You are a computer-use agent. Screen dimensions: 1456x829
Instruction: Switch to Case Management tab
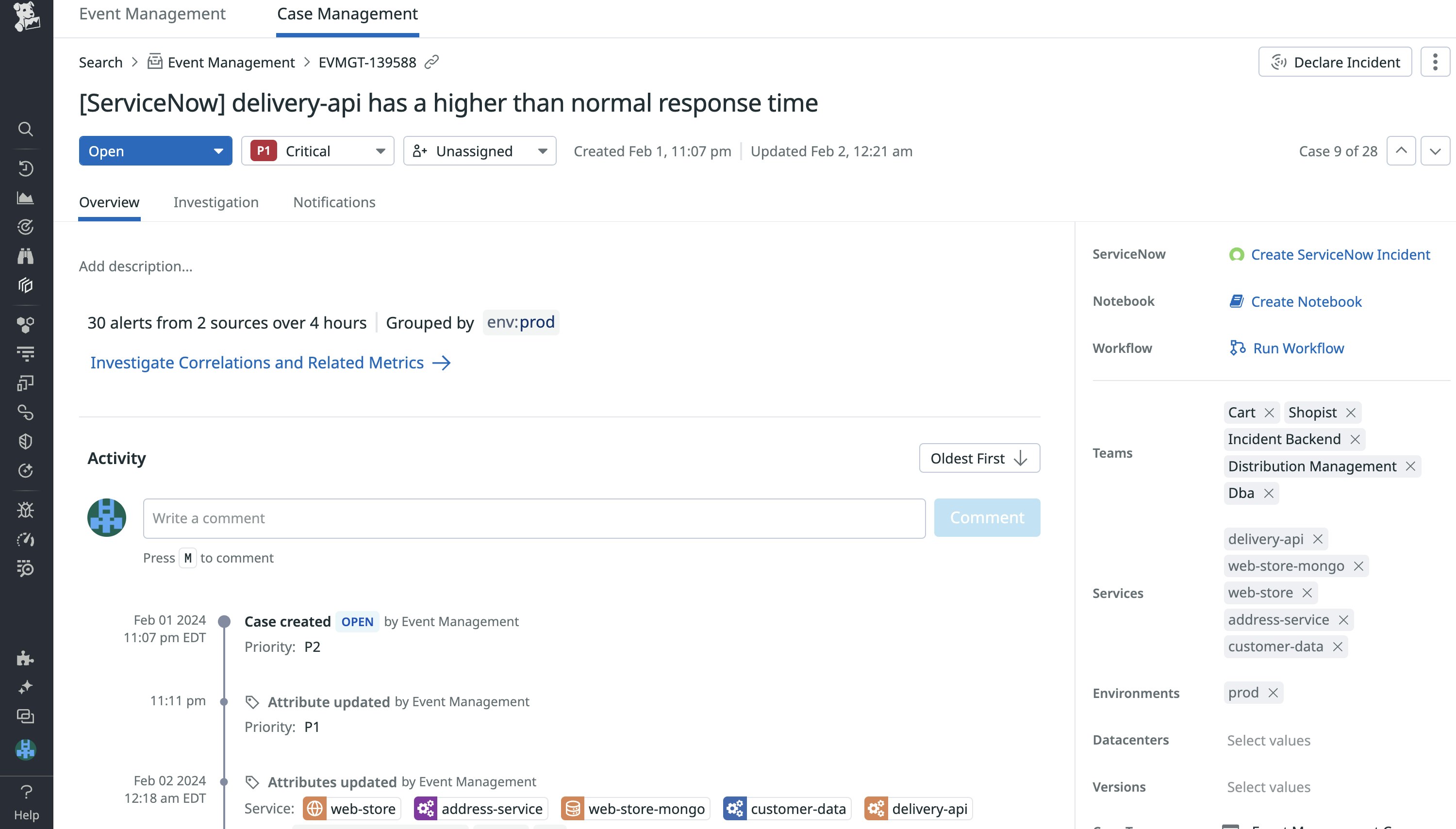[347, 14]
